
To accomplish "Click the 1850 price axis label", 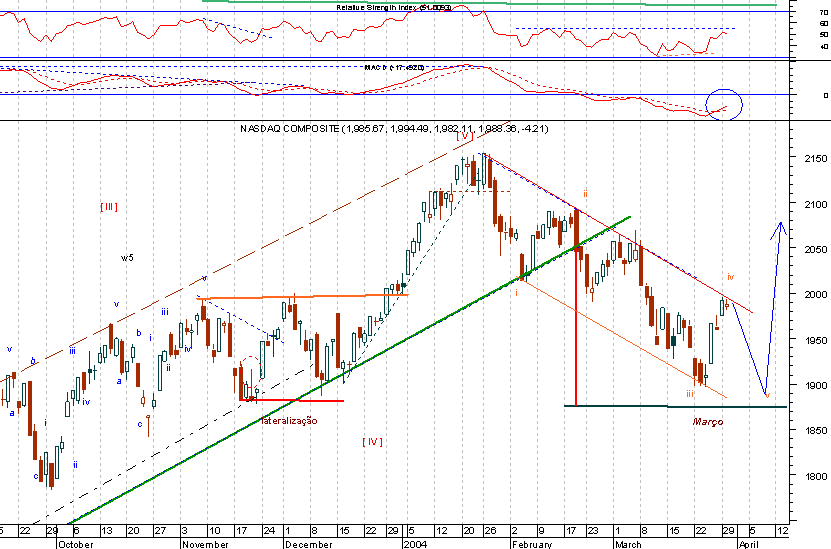I will (815, 431).
